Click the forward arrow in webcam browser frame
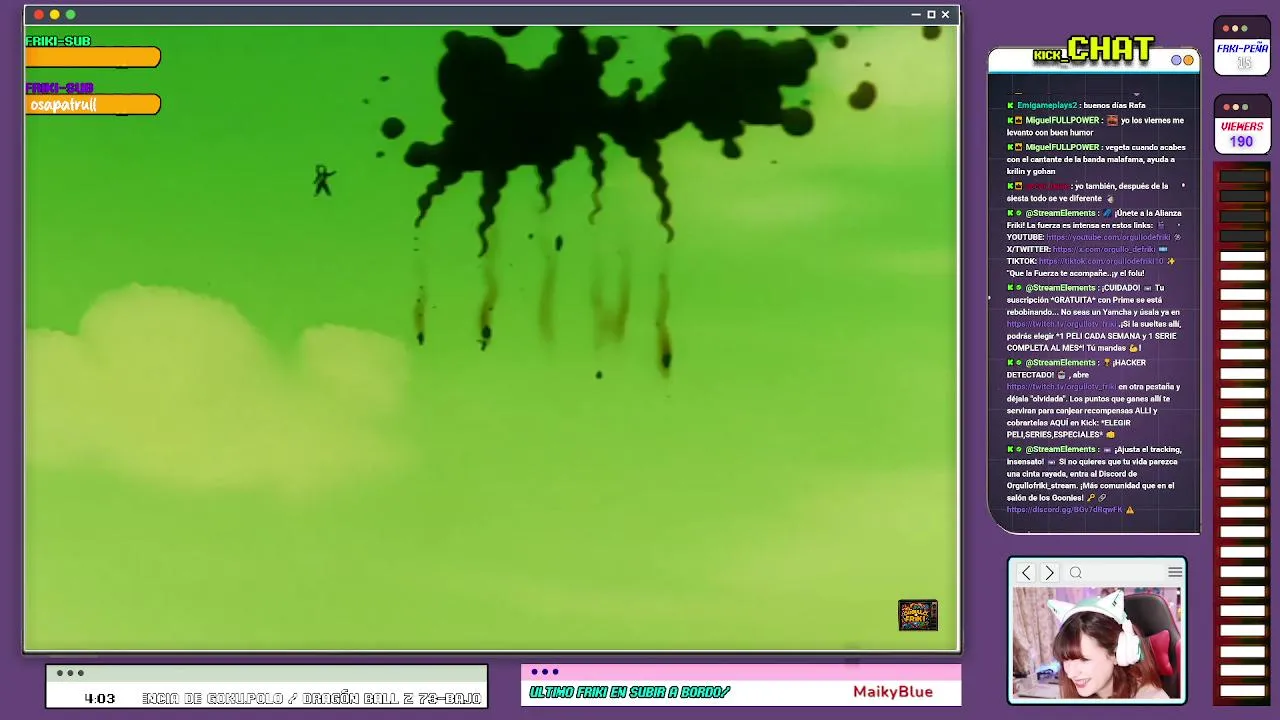This screenshot has width=1280, height=720. click(1049, 573)
